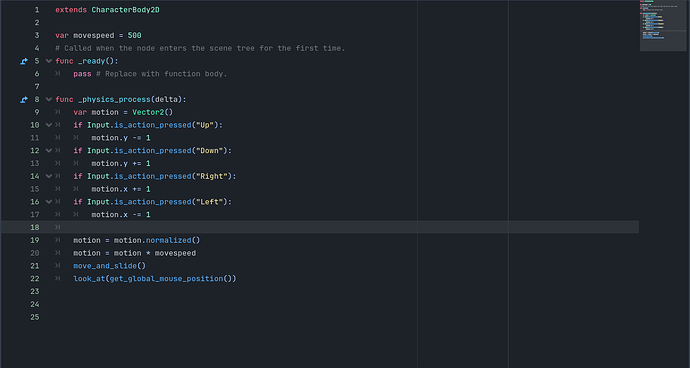
Task: Click "motion.x += 1" on line 15
Action: tap(121, 189)
